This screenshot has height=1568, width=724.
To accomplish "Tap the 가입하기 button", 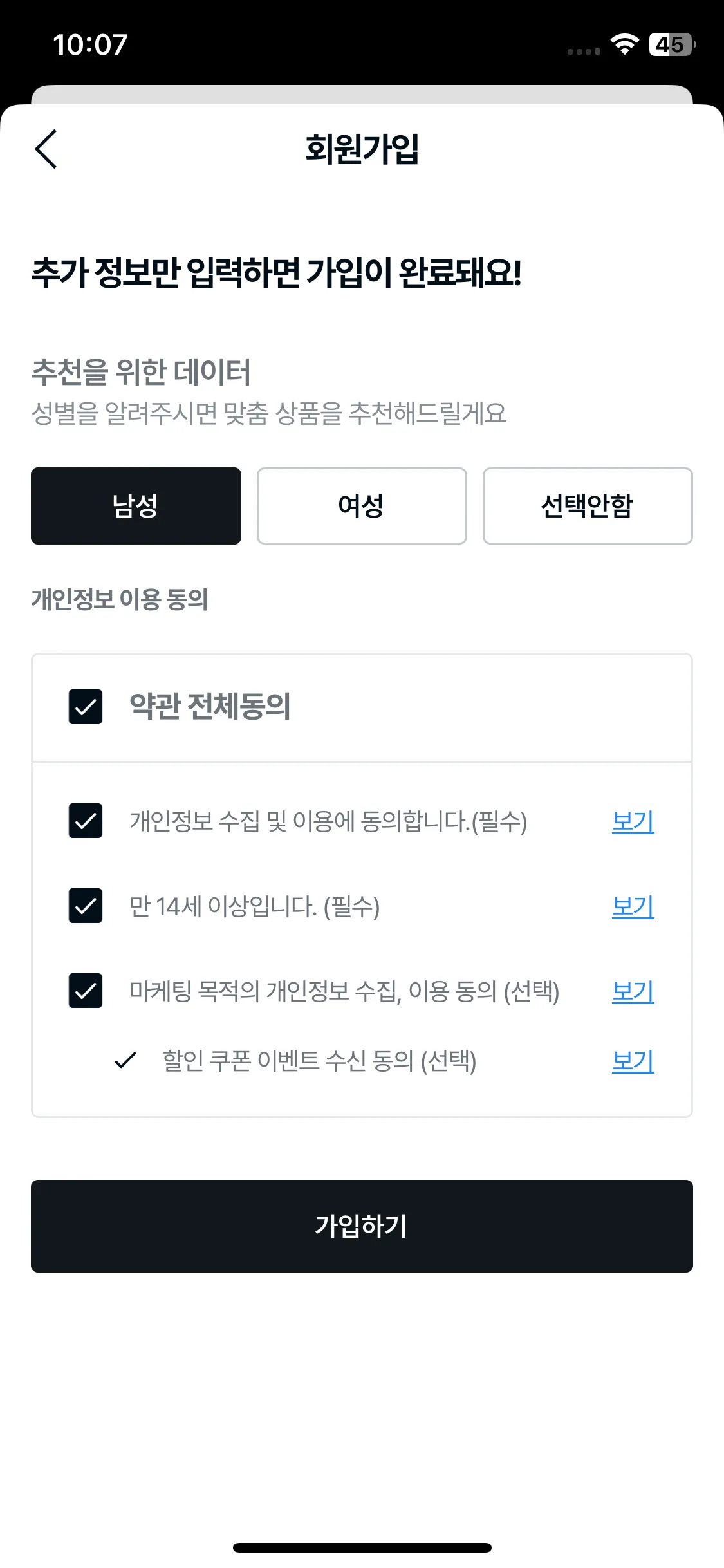I will click(362, 1226).
